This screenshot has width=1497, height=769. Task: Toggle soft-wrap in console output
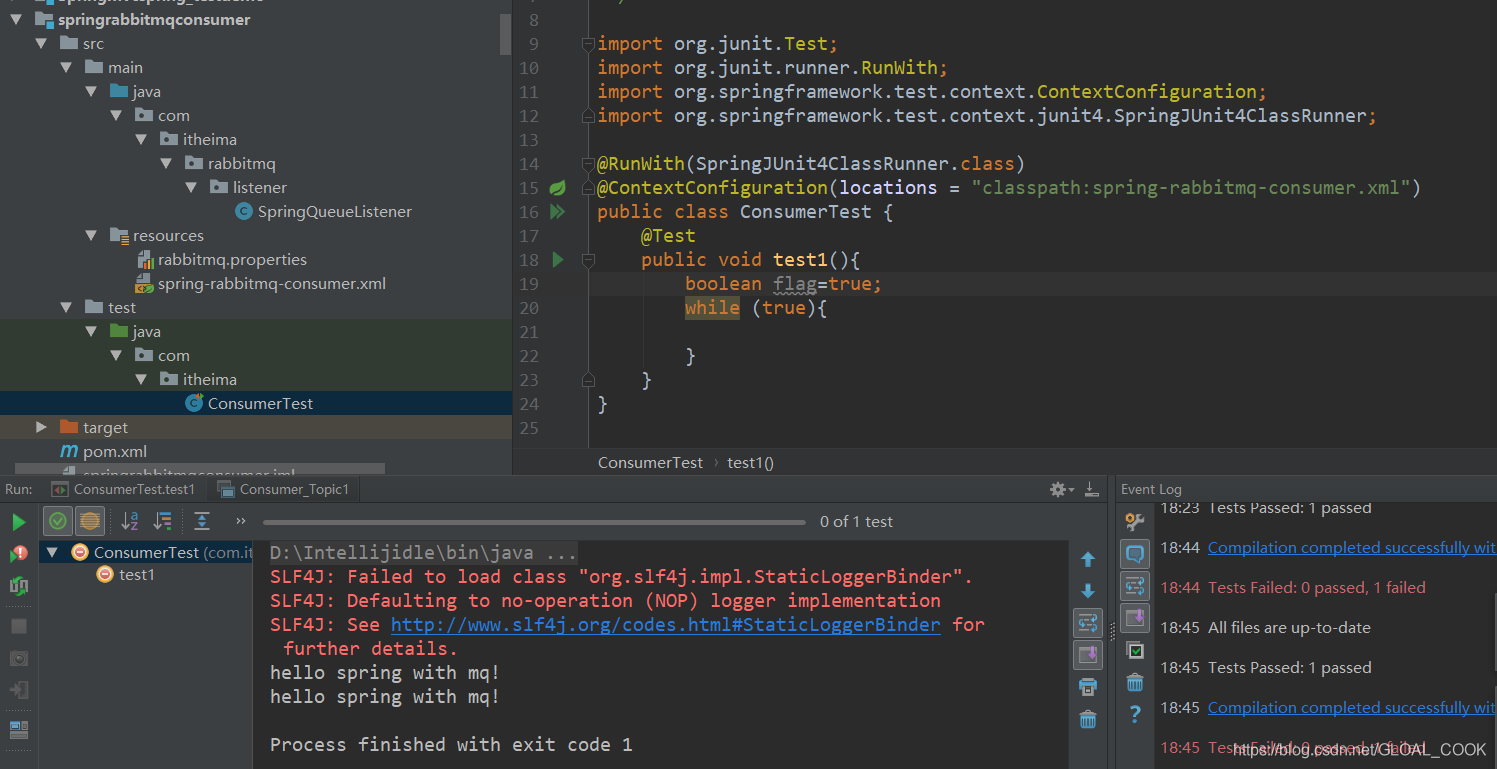point(1088,623)
